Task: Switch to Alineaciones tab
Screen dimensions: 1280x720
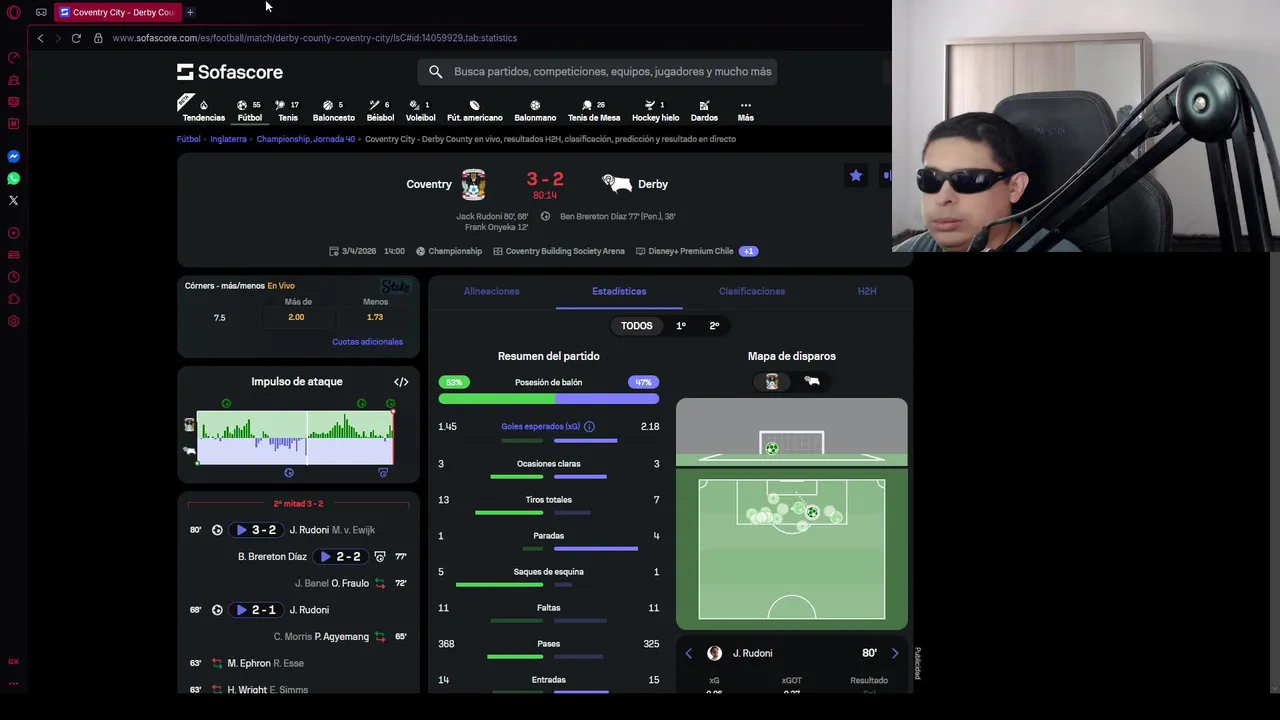Action: tap(491, 291)
